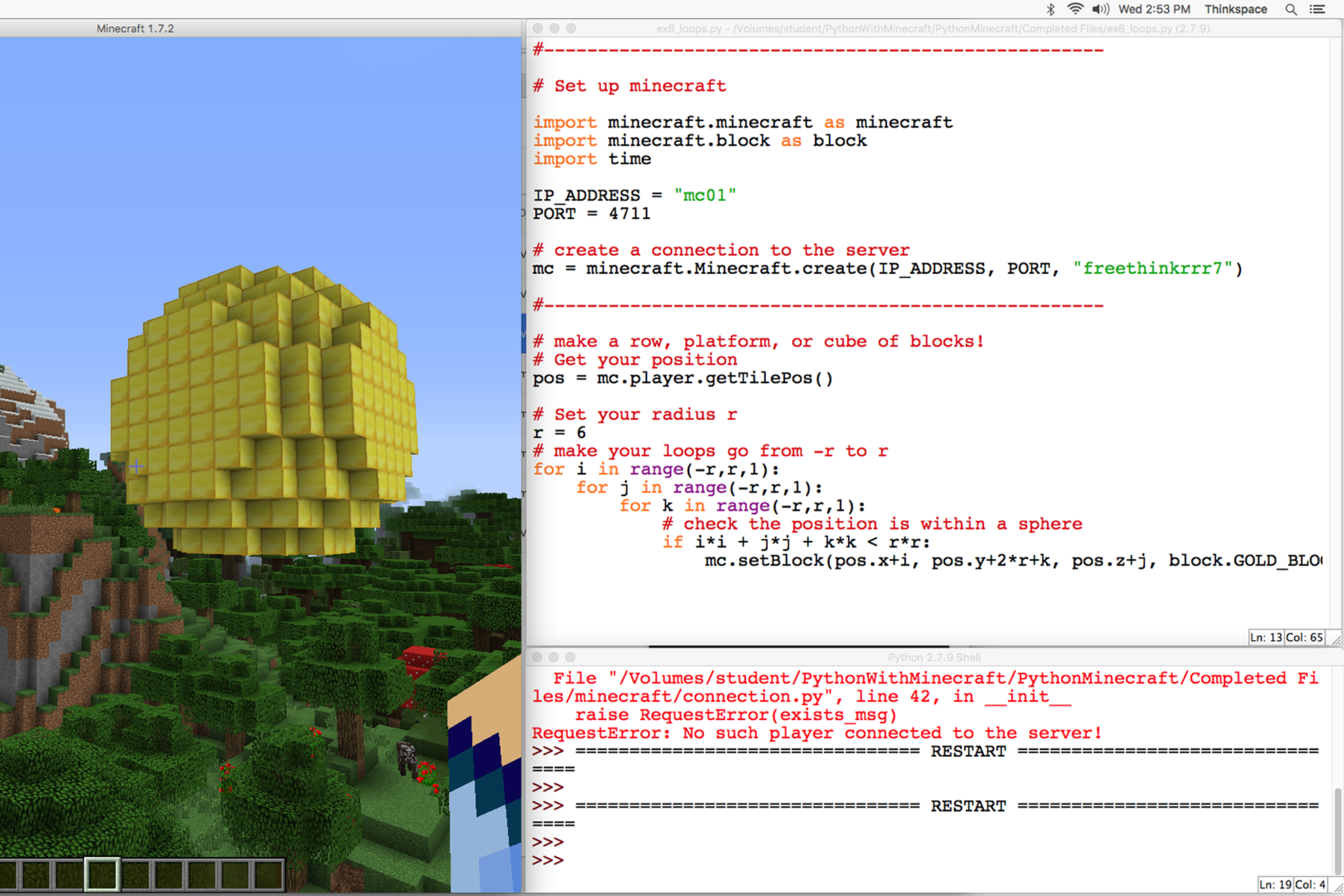Click the 'if i*i + j*j + k*k < r*r:' line

[x=796, y=542]
